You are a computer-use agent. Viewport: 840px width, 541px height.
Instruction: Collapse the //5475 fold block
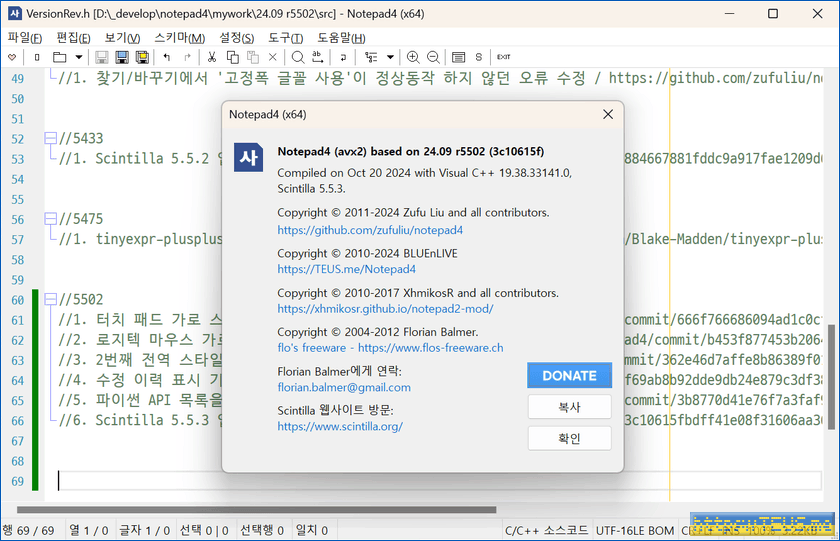pyautogui.click(x=48, y=219)
